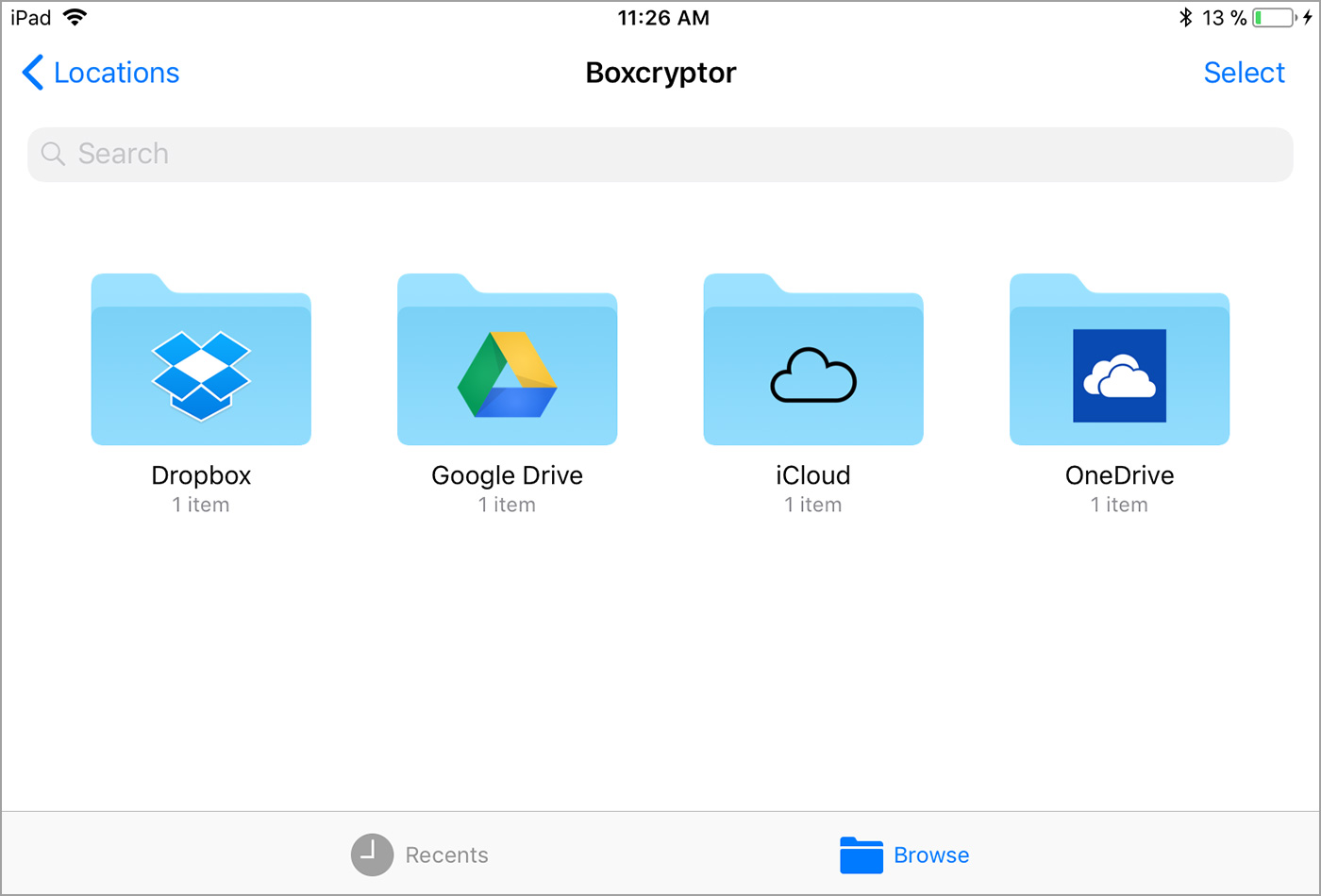
Task: Click '1 item' under iCloud
Action: tap(813, 505)
